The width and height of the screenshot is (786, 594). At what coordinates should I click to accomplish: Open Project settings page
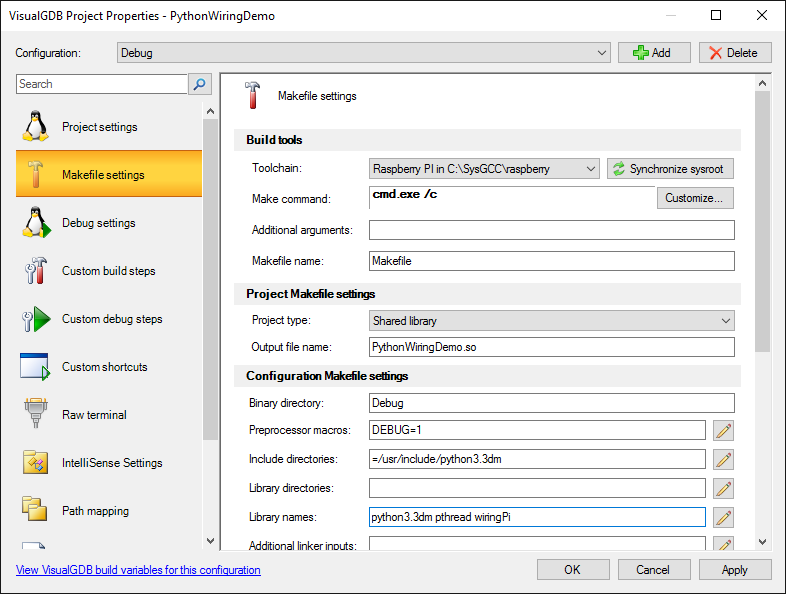tap(109, 126)
